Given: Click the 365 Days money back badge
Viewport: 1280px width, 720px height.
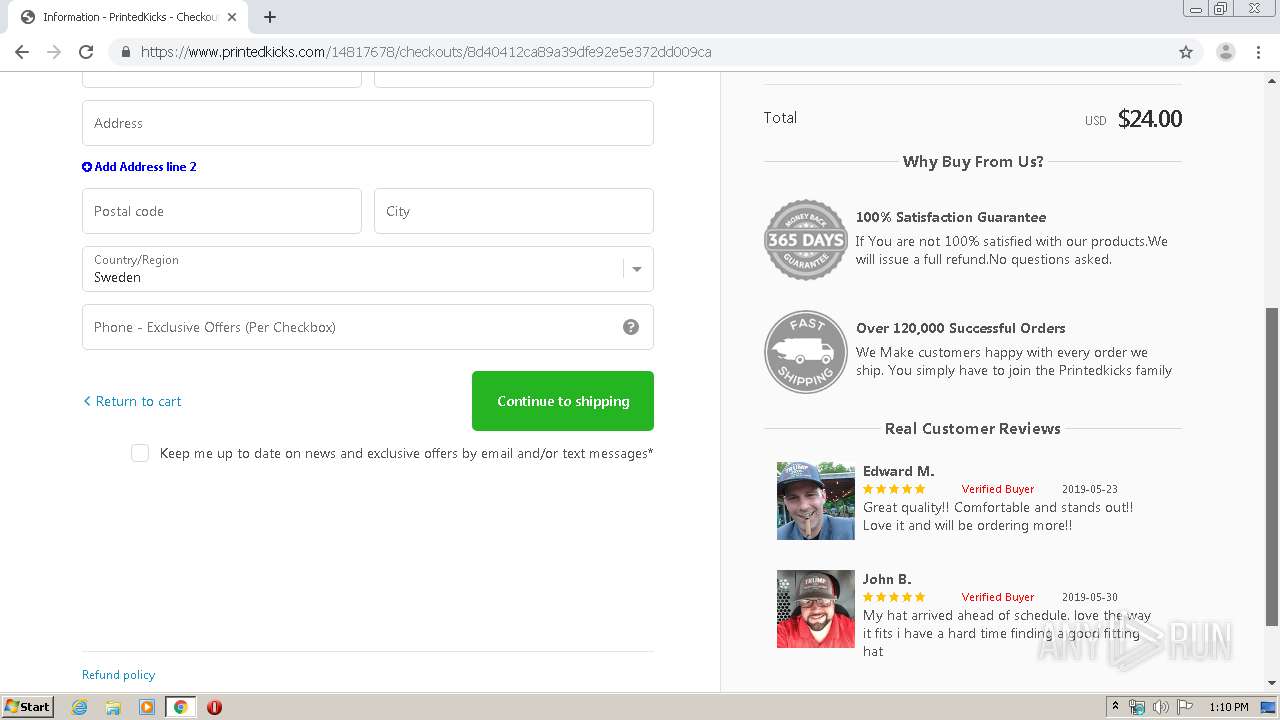Looking at the screenshot, I should (805, 239).
